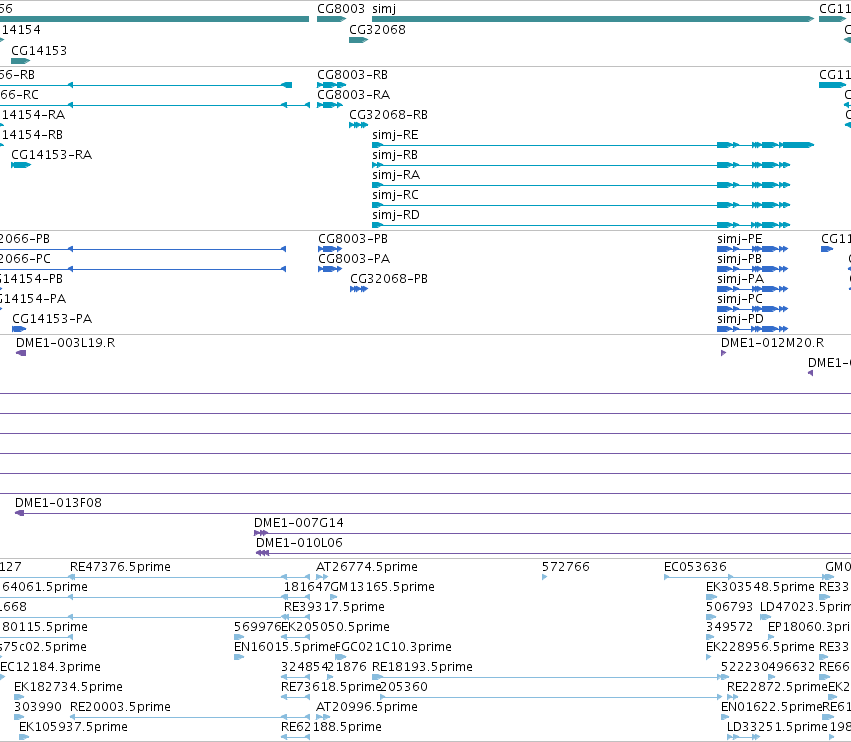Click the 181647 EST label
The image size is (851, 742).
click(x=307, y=587)
